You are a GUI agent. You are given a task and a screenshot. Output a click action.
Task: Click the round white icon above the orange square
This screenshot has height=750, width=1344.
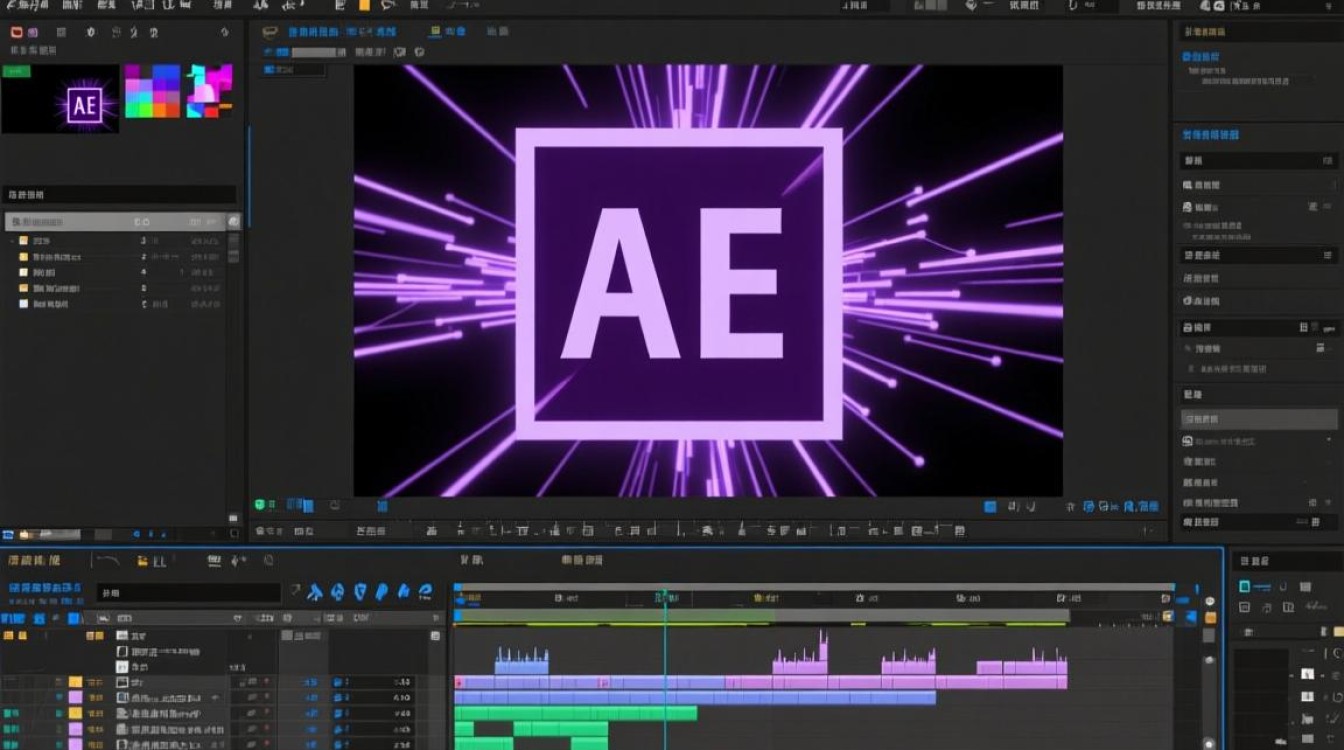pyautogui.click(x=1210, y=601)
